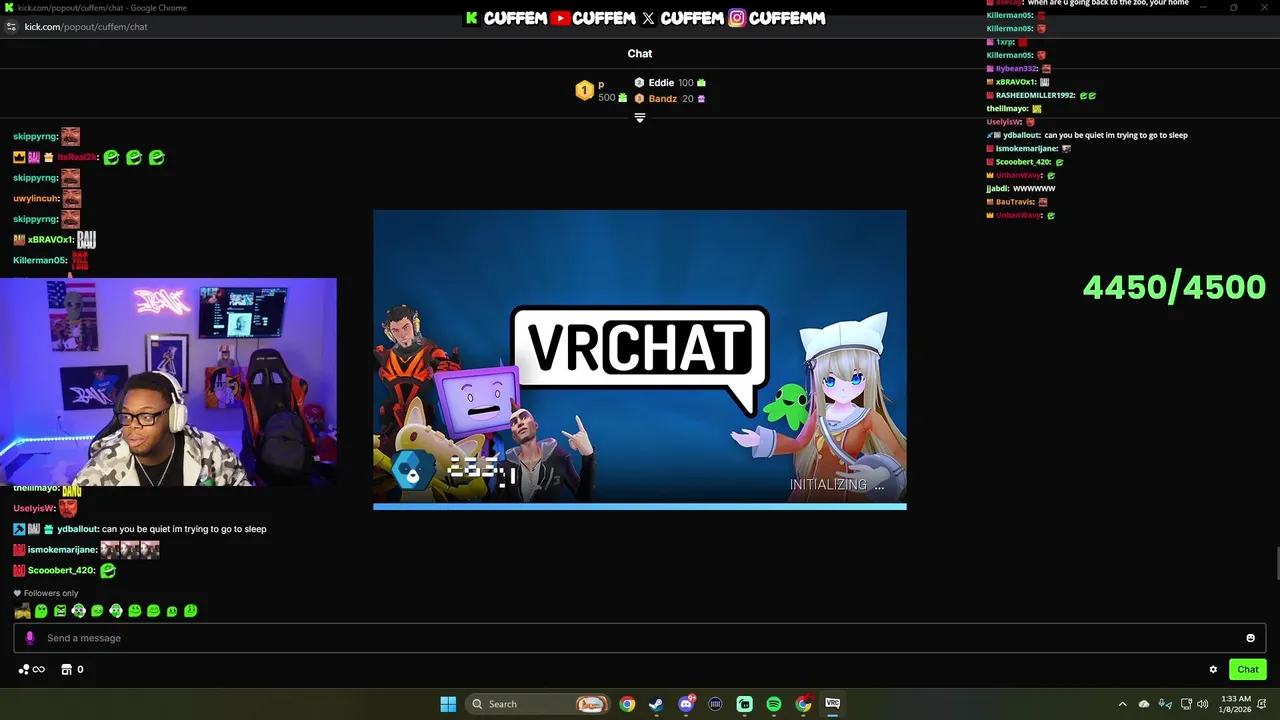Click the browser address bar URL
The image size is (1280, 720).
click(x=86, y=27)
